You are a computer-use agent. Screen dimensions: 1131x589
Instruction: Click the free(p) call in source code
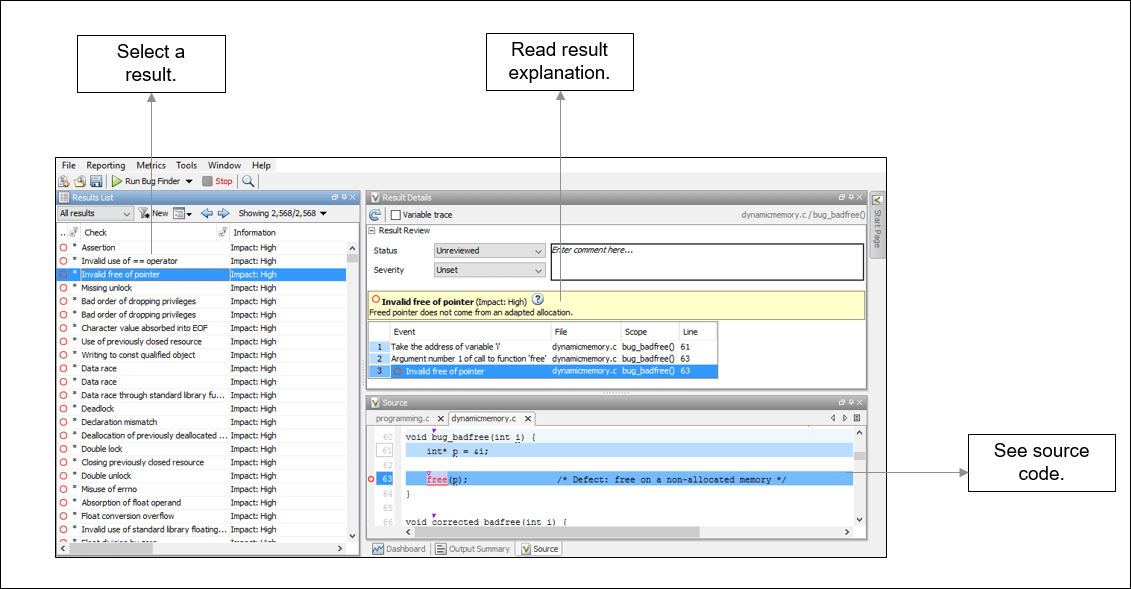tap(446, 479)
